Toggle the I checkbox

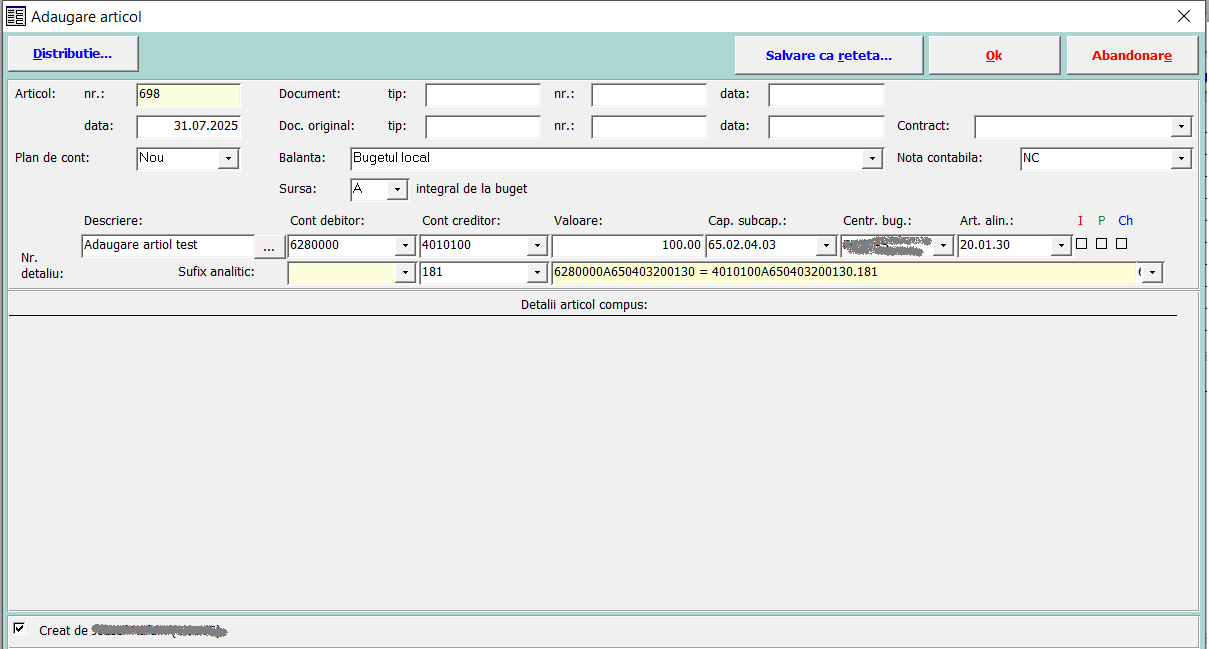point(1081,244)
